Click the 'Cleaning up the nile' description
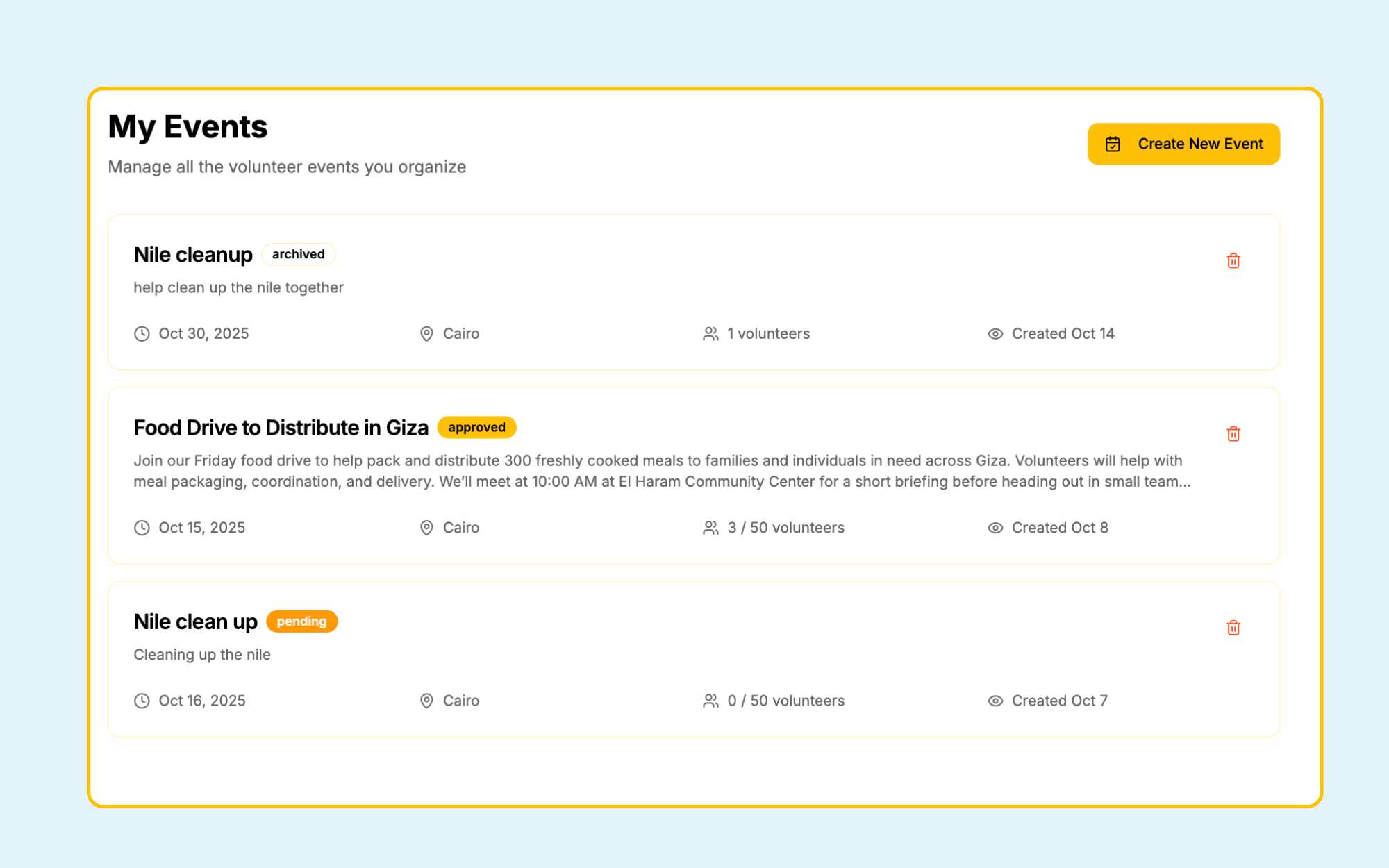This screenshot has height=868, width=1389. pyautogui.click(x=201, y=655)
